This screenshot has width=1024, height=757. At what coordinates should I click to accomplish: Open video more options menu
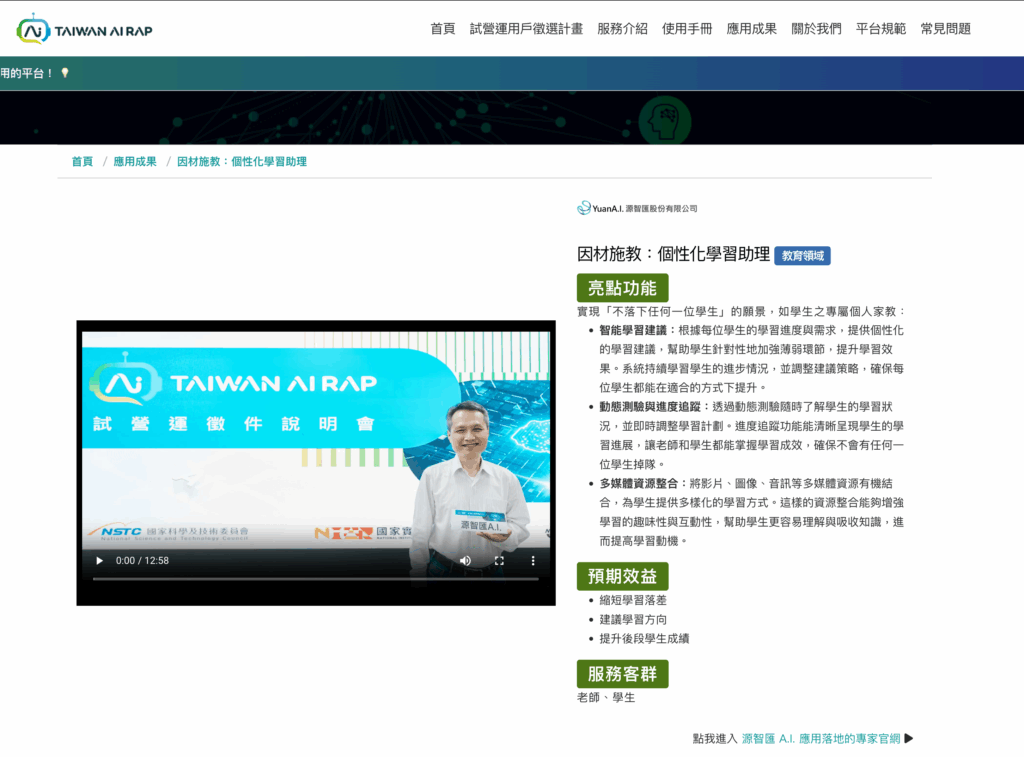533,560
